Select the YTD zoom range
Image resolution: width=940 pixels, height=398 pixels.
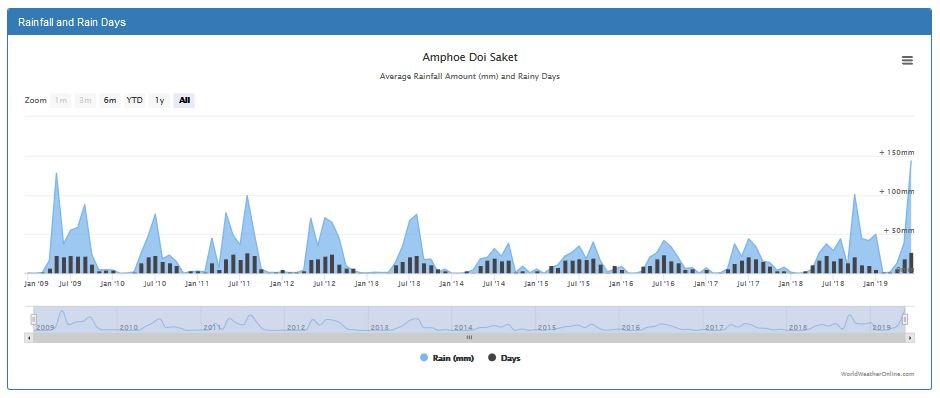point(134,100)
